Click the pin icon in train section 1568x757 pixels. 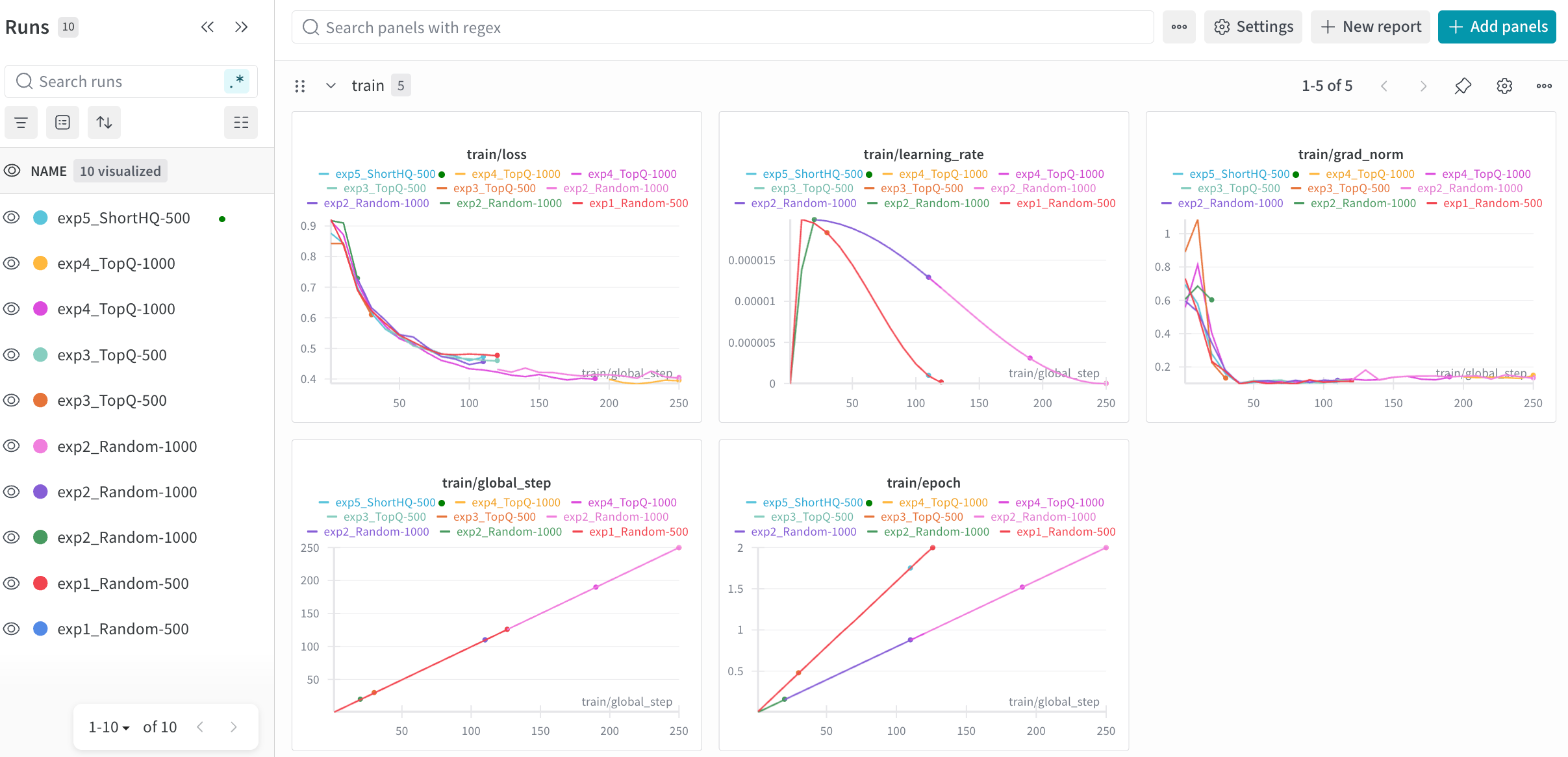[x=1463, y=86]
